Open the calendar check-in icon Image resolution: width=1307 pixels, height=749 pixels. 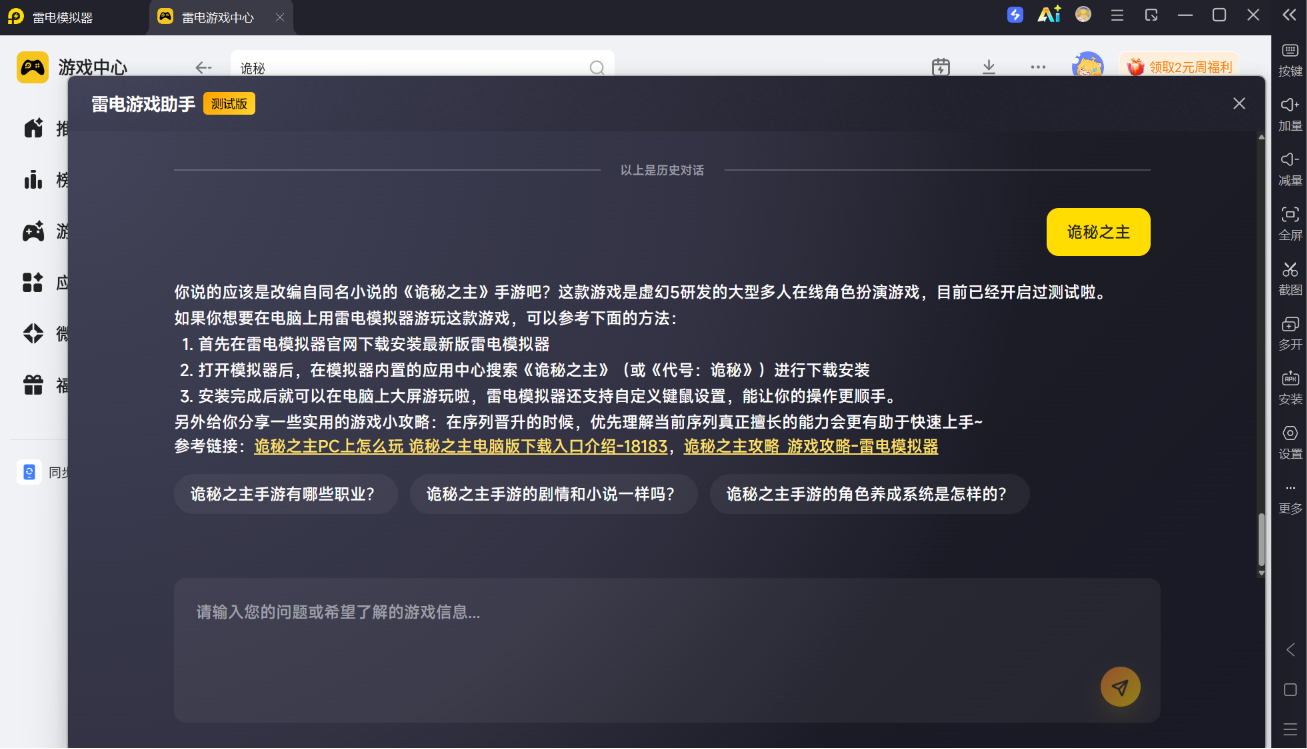(x=940, y=67)
